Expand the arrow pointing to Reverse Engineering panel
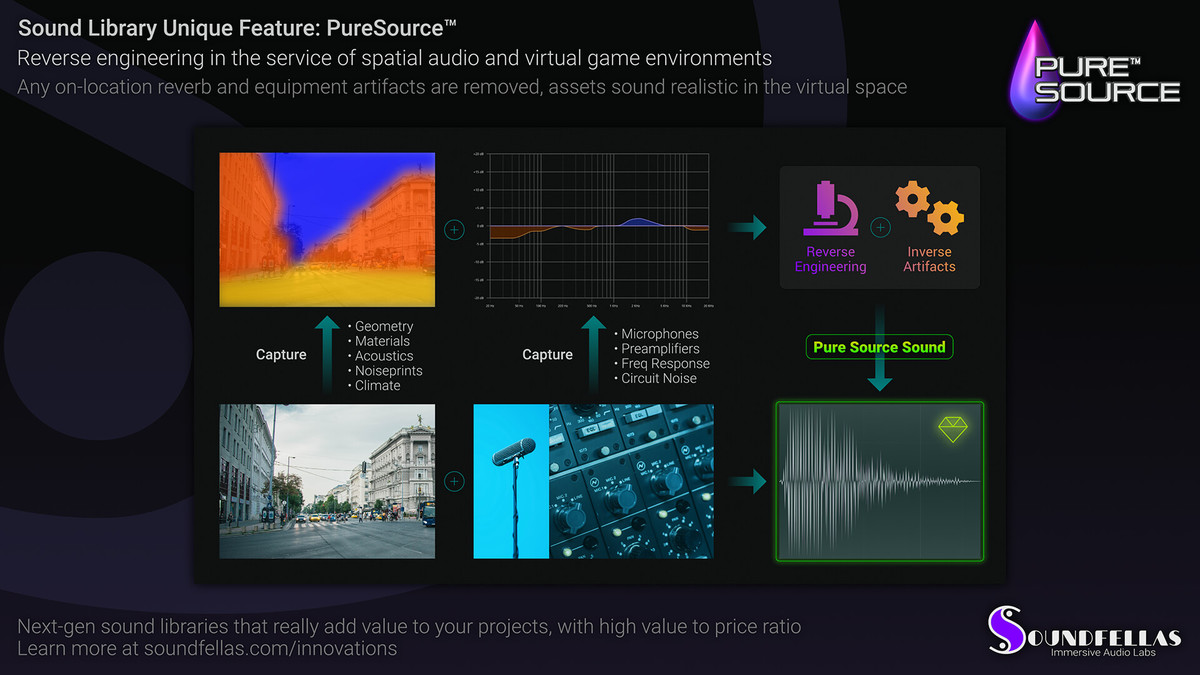 748,227
